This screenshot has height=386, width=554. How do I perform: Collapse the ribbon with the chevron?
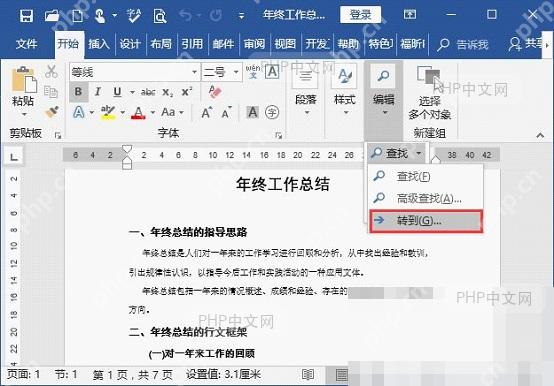click(540, 135)
